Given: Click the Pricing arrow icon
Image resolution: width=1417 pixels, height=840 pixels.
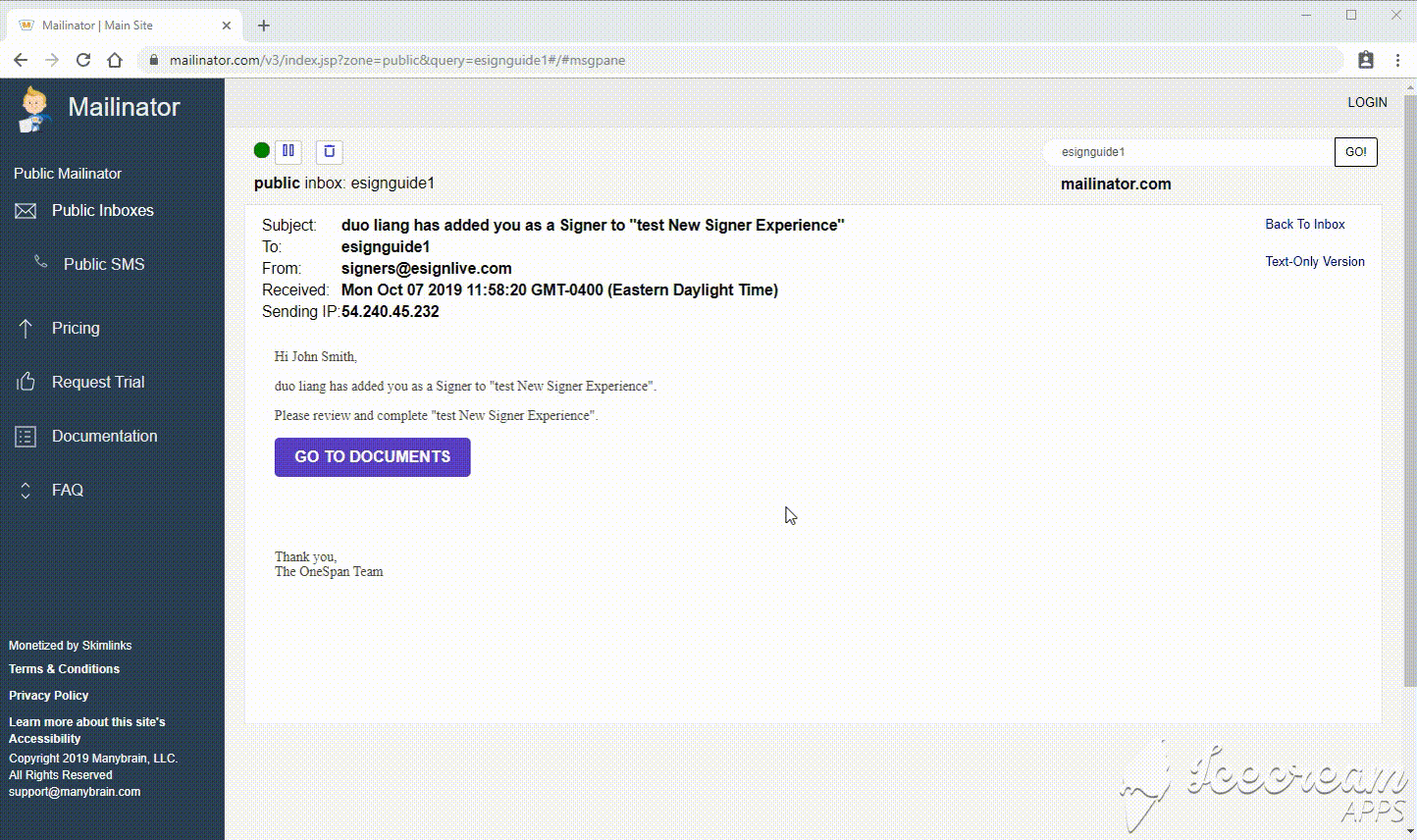Looking at the screenshot, I should tap(26, 328).
